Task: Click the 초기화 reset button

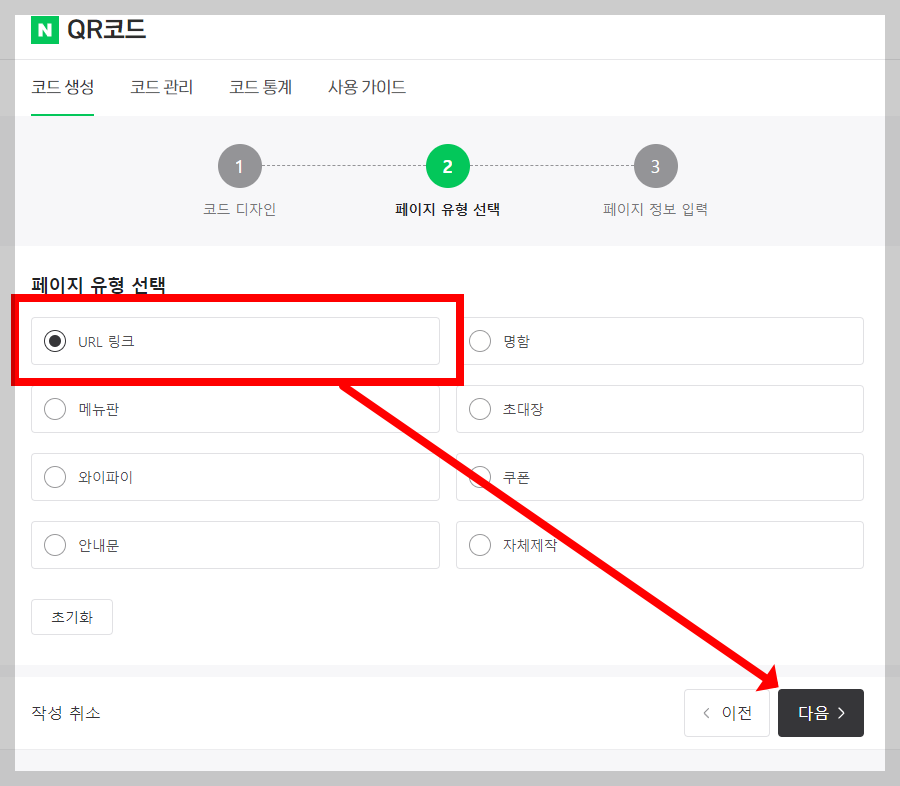Action: click(x=72, y=617)
